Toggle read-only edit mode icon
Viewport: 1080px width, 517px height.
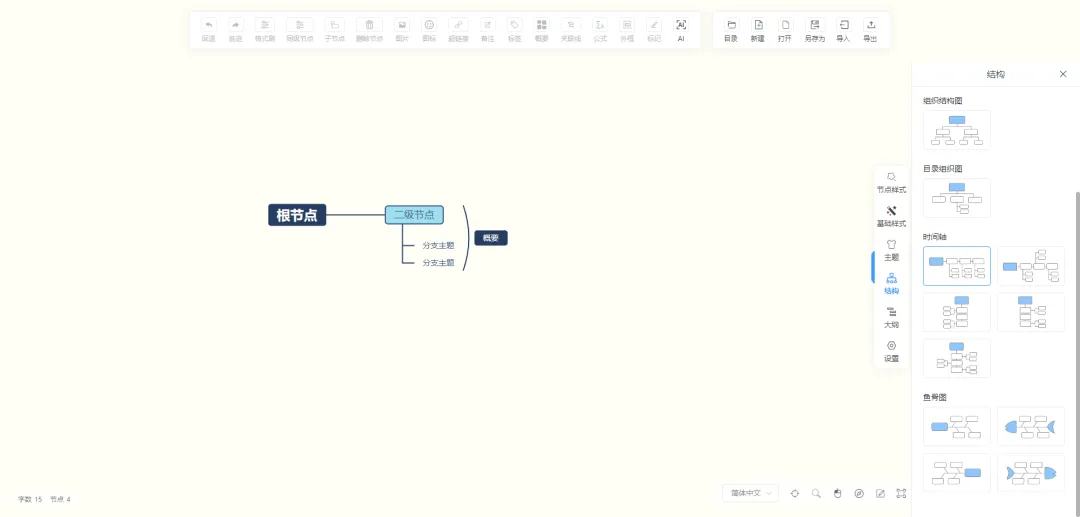coord(880,493)
